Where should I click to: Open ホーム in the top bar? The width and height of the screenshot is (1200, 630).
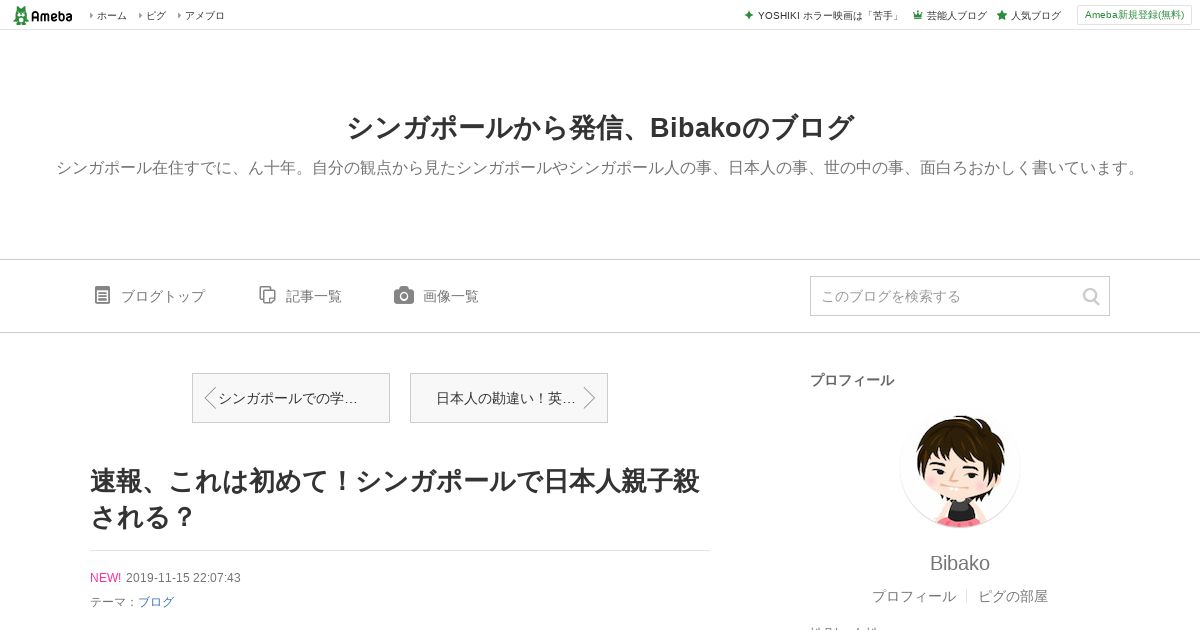click(109, 15)
